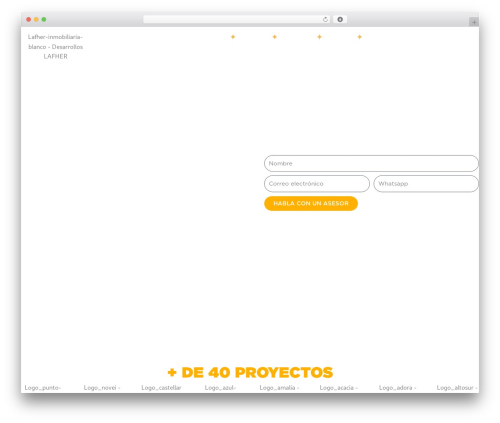Maximize window with green button
This screenshot has height=423, width=500.
tap(44, 20)
